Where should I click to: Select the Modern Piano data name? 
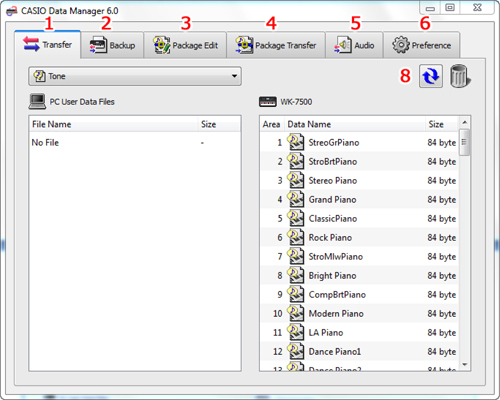tap(336, 314)
